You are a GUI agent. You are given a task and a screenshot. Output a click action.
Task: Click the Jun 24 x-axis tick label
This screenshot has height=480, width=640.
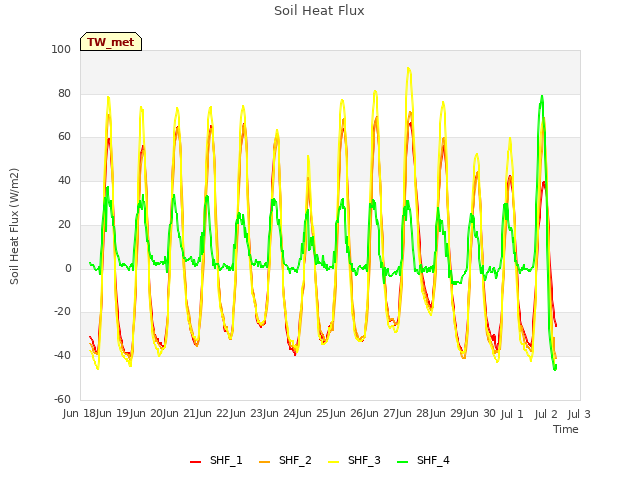pyautogui.click(x=280, y=414)
